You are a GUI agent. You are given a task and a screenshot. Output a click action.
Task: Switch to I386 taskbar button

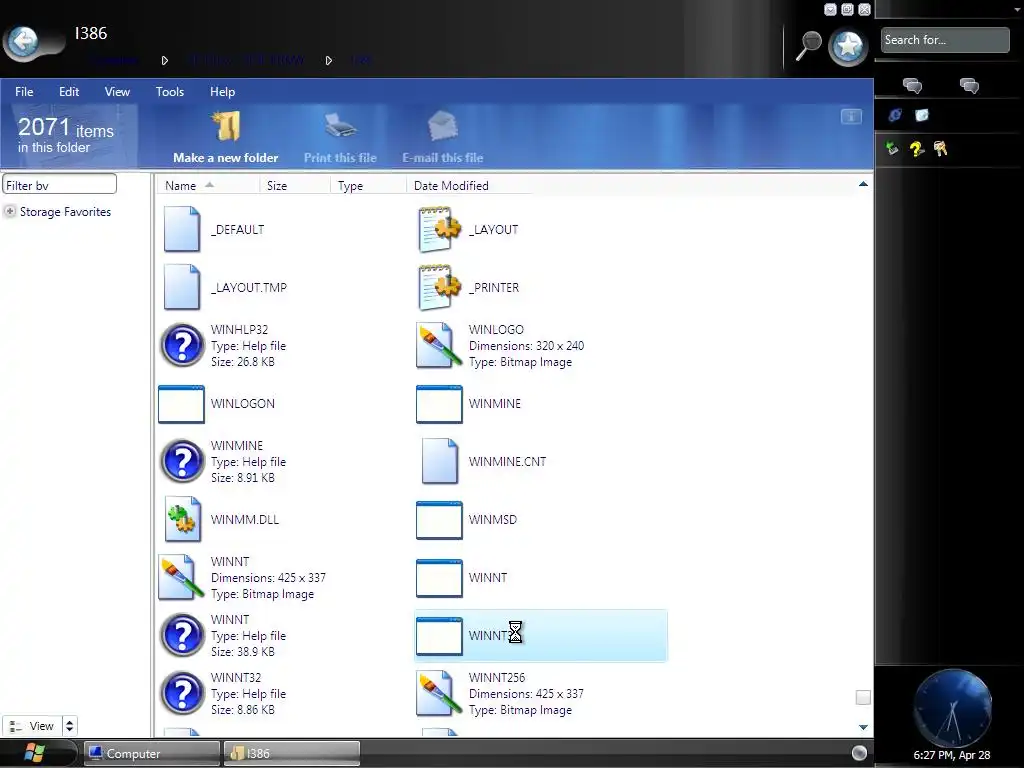[x=292, y=754]
